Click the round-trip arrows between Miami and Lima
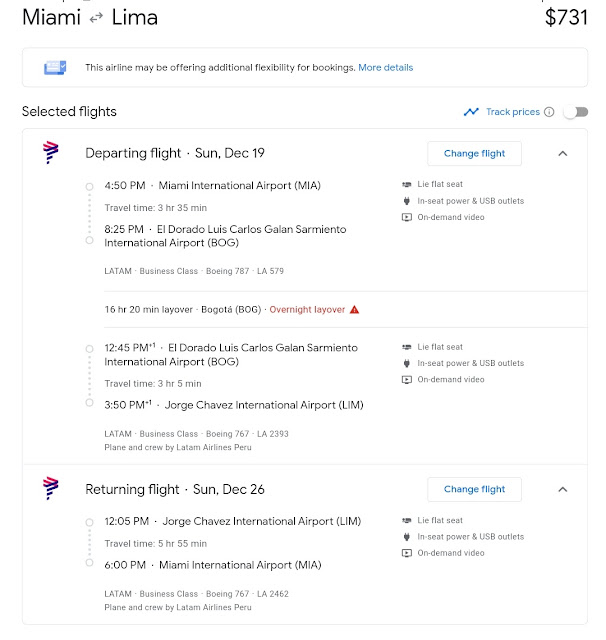The image size is (606, 640). click(x=96, y=18)
